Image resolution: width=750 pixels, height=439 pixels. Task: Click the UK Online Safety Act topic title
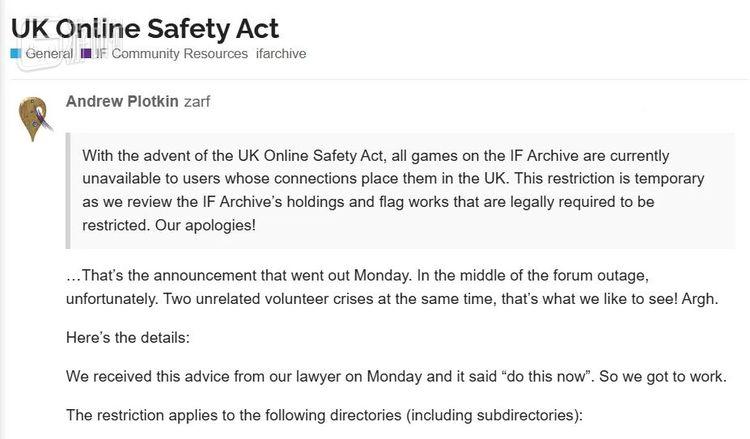pos(145,27)
